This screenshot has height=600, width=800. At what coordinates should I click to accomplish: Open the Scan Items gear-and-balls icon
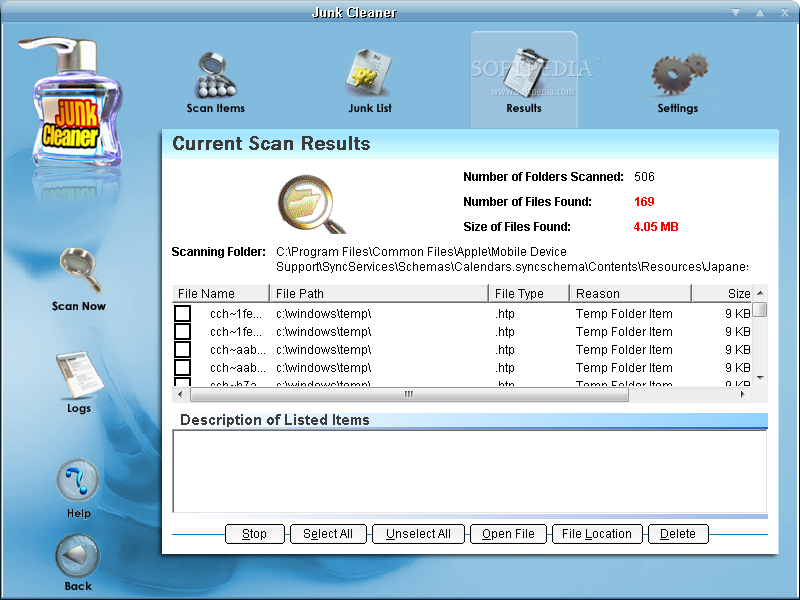215,74
